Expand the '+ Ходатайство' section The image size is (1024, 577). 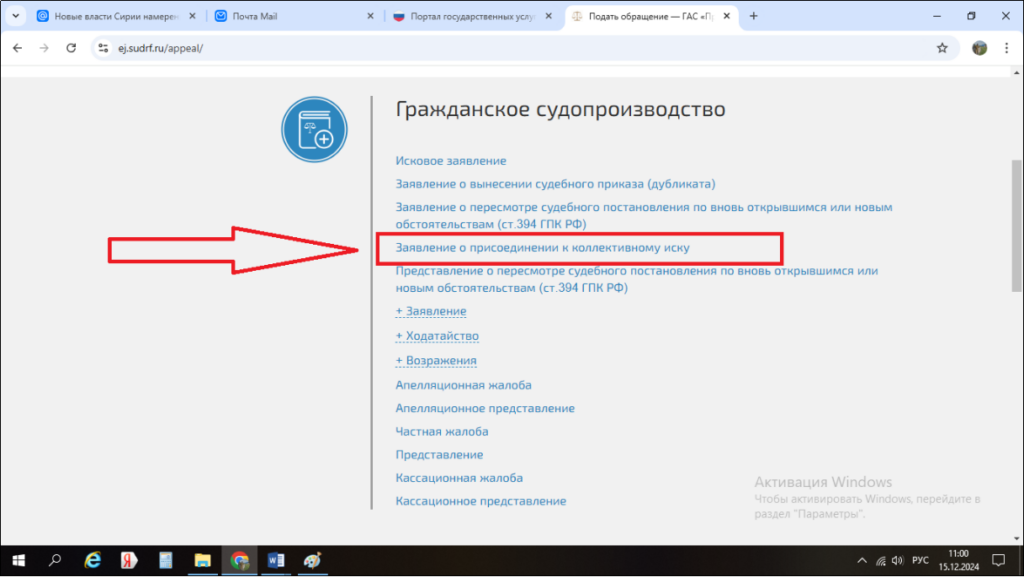click(x=437, y=336)
